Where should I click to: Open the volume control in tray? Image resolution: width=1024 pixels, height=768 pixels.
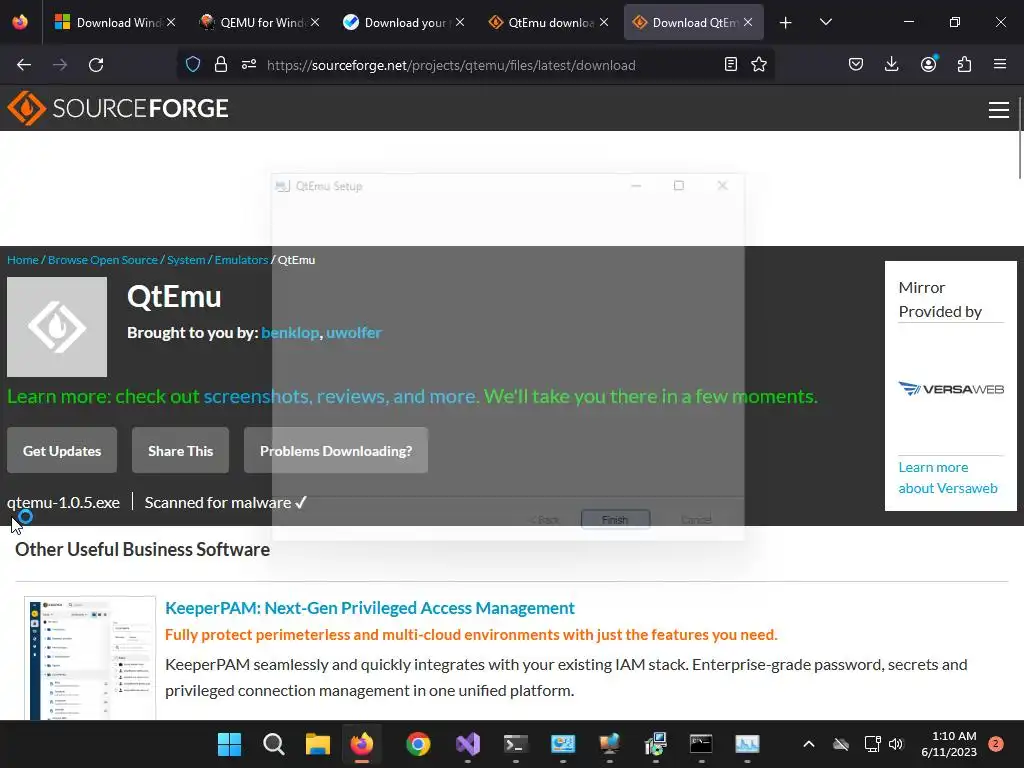coord(896,744)
